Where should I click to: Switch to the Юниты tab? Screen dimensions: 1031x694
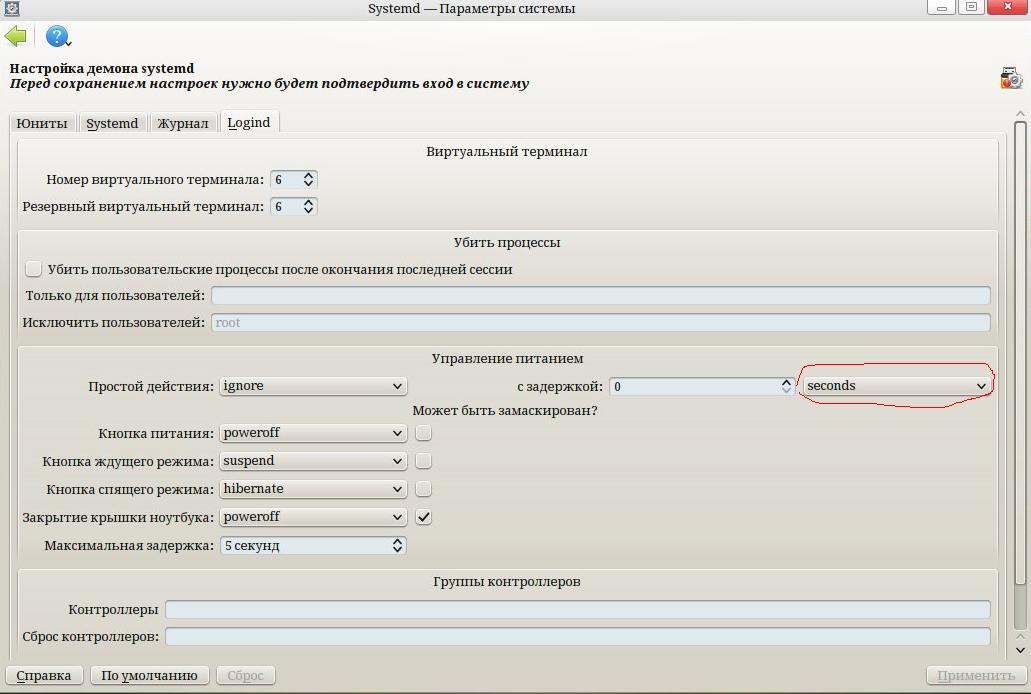pyautogui.click(x=42, y=123)
